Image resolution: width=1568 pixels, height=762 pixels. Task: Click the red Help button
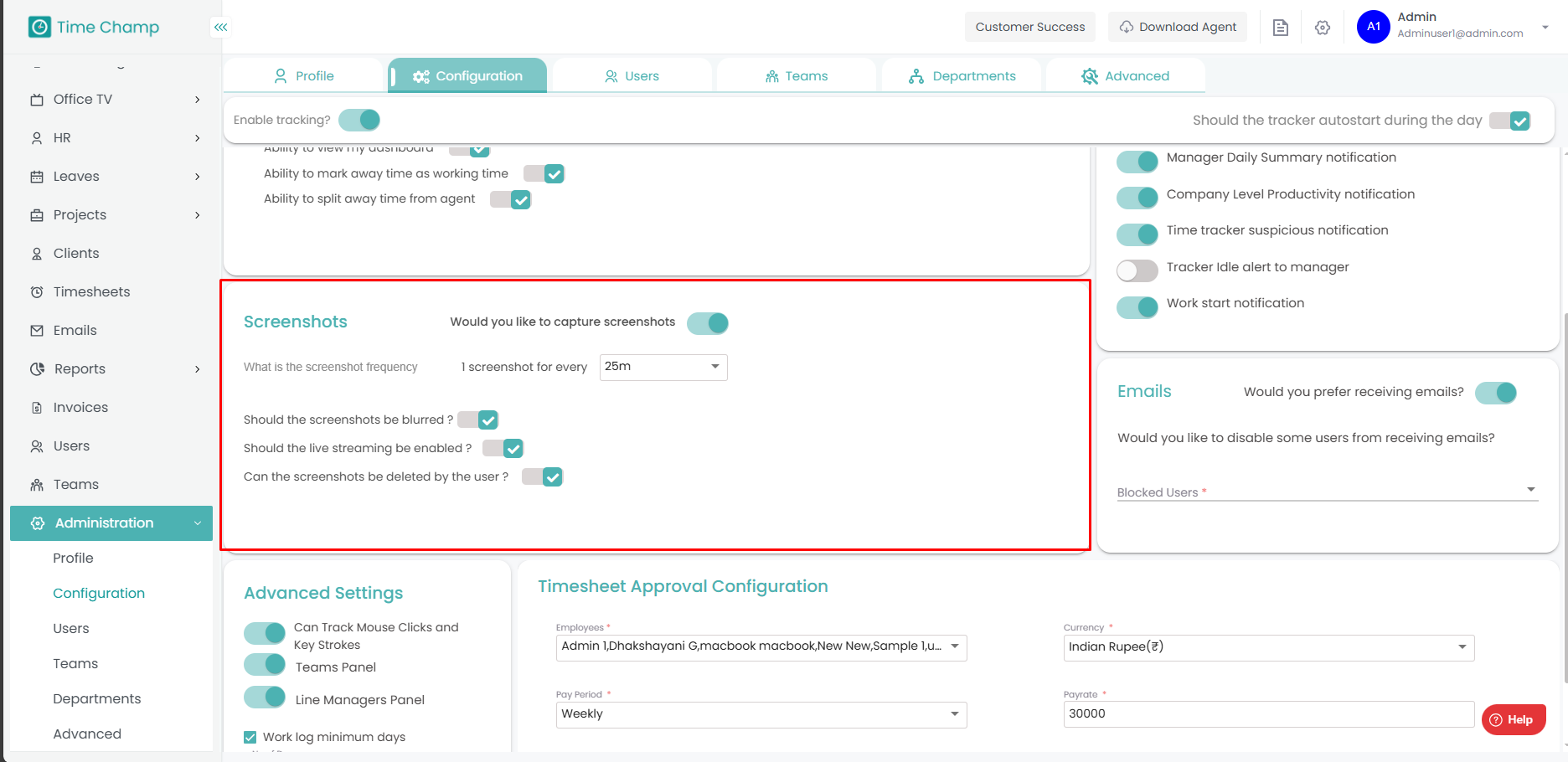(1514, 719)
